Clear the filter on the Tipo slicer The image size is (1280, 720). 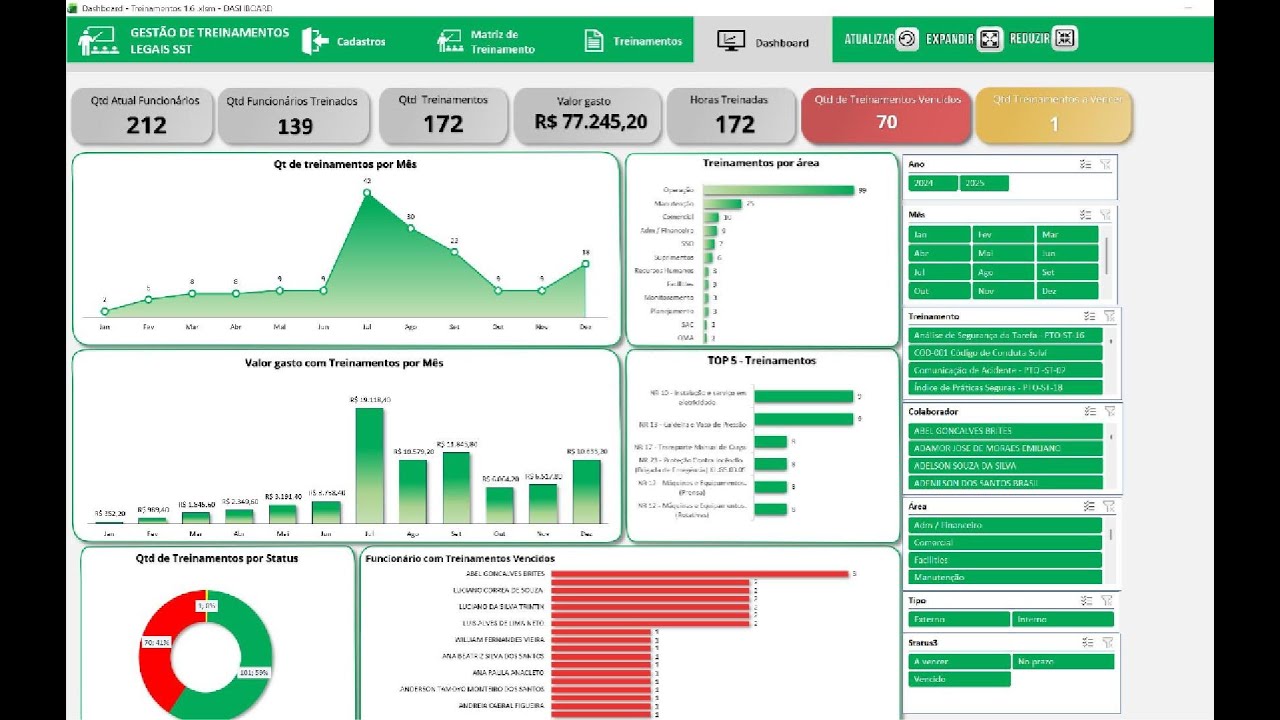[x=1106, y=601]
